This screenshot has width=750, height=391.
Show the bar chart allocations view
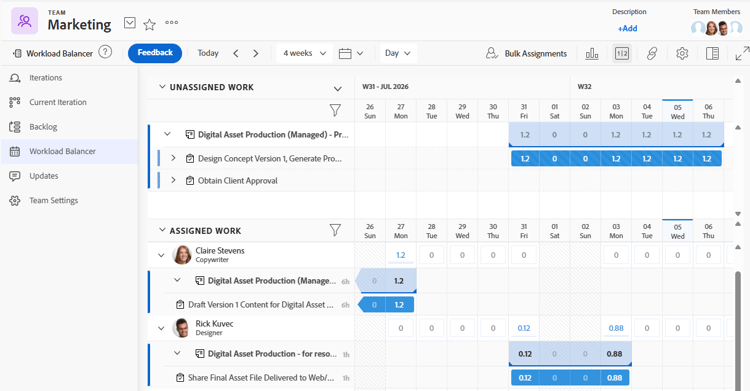pos(592,54)
